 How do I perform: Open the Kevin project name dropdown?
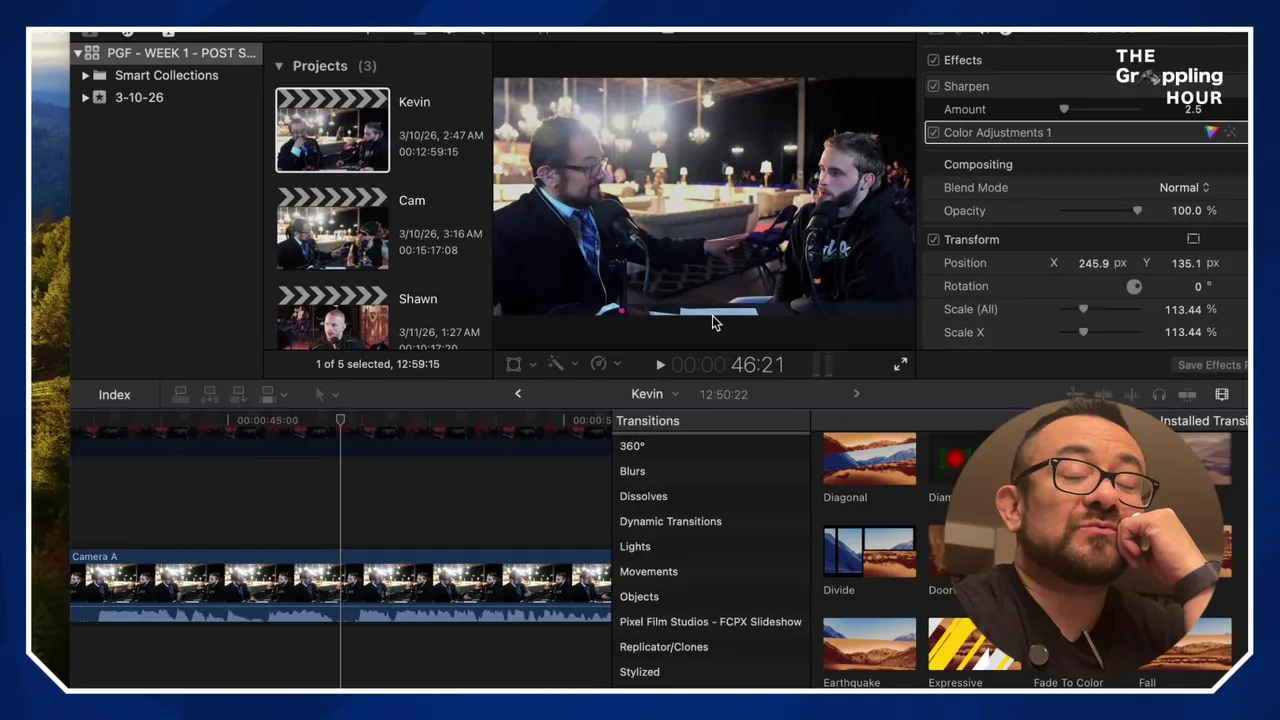pyautogui.click(x=655, y=394)
